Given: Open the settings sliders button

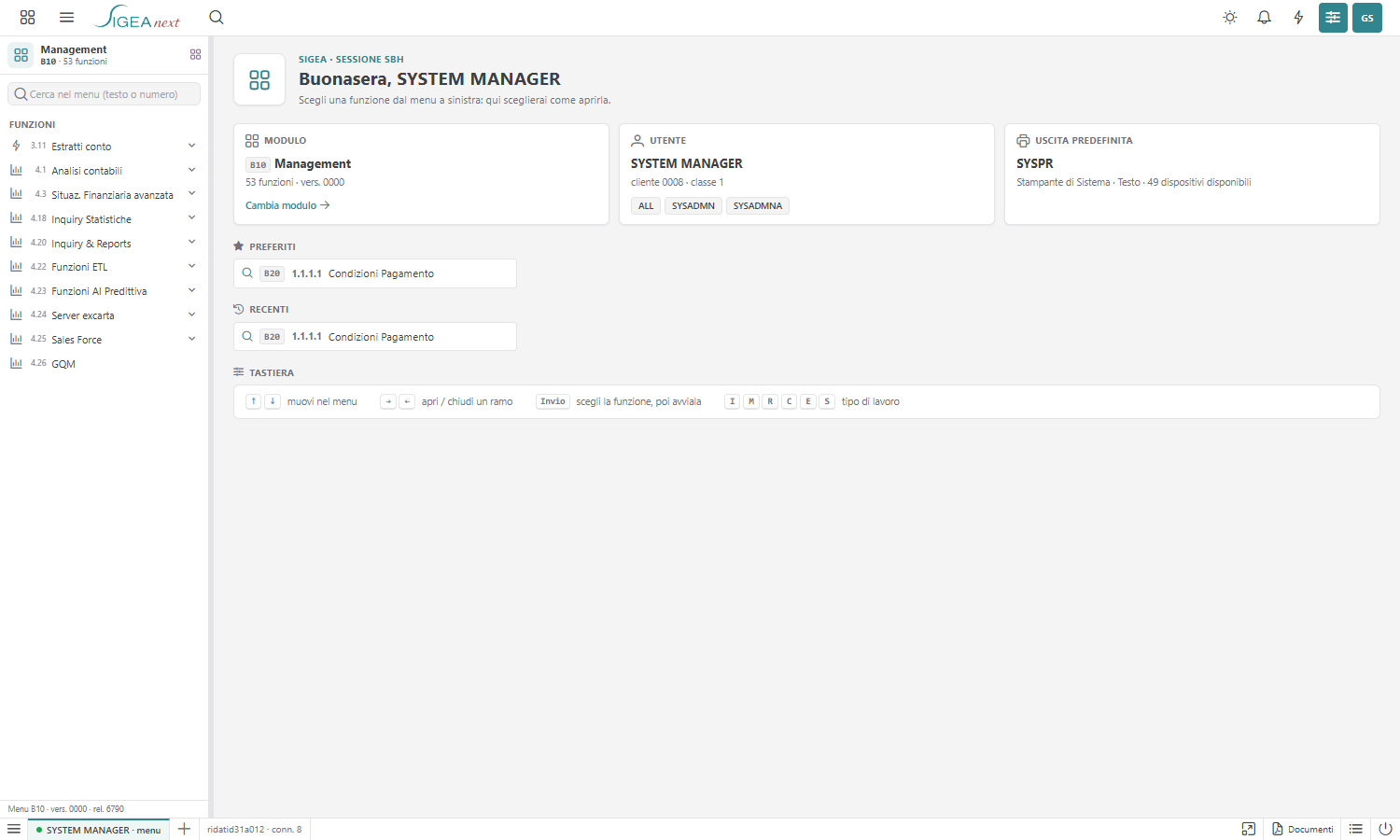Looking at the screenshot, I should pos(1333,18).
